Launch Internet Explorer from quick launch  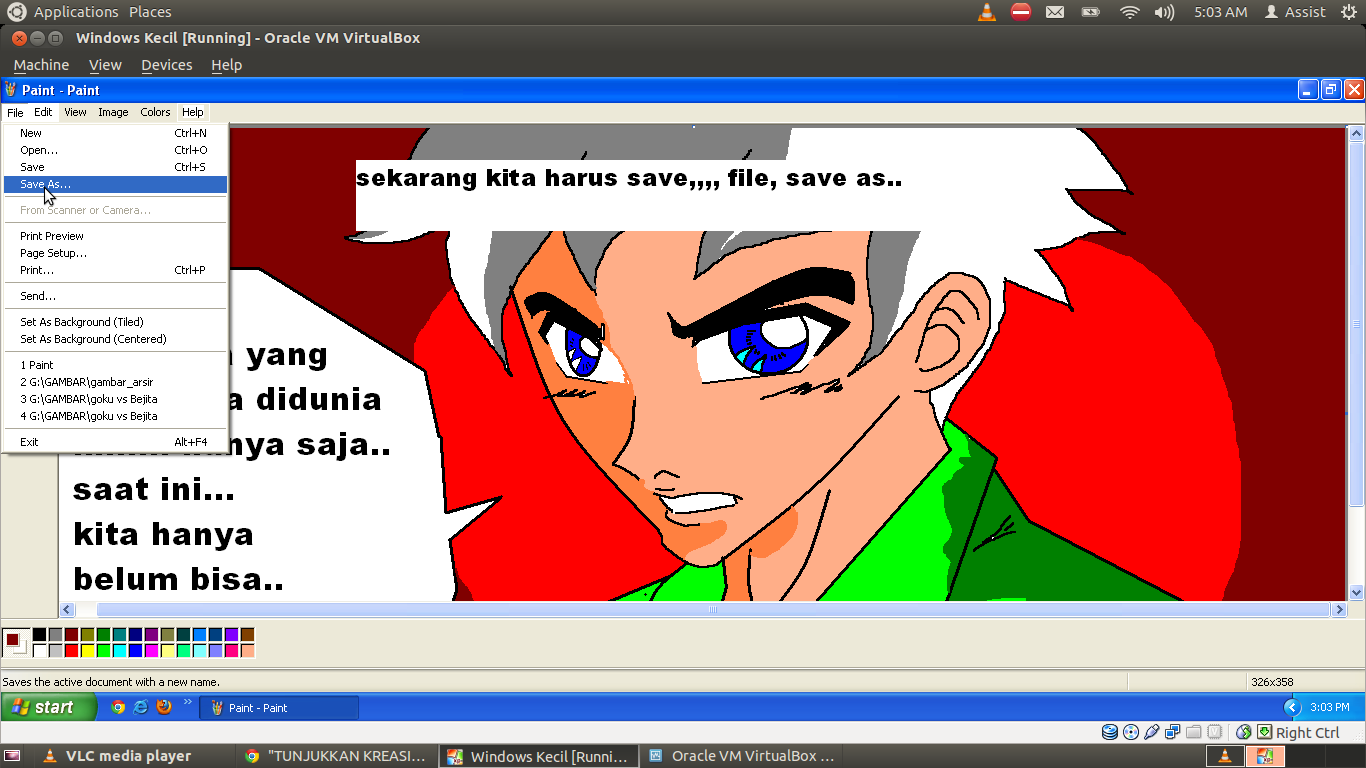click(x=141, y=707)
